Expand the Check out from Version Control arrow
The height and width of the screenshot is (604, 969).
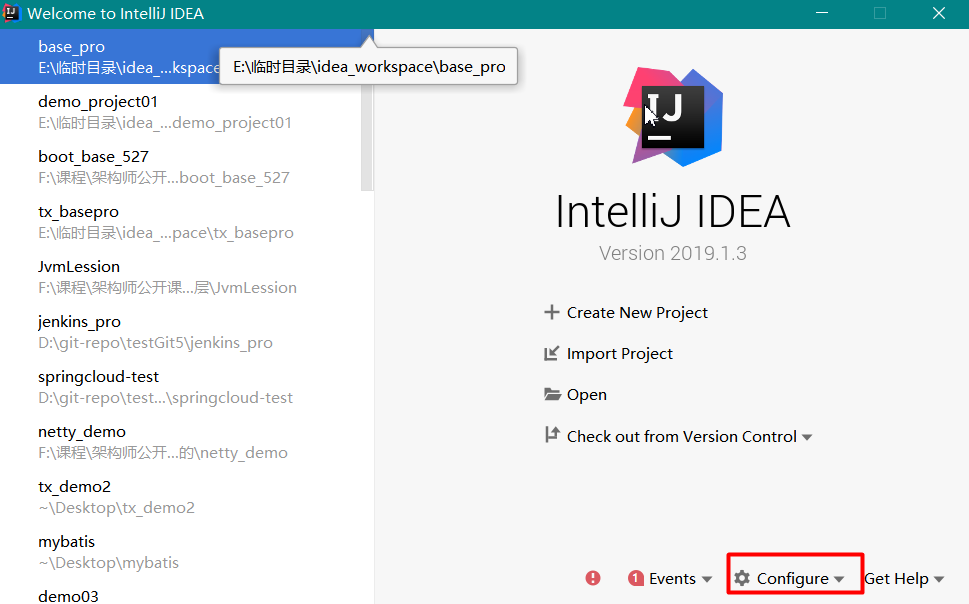coord(806,437)
